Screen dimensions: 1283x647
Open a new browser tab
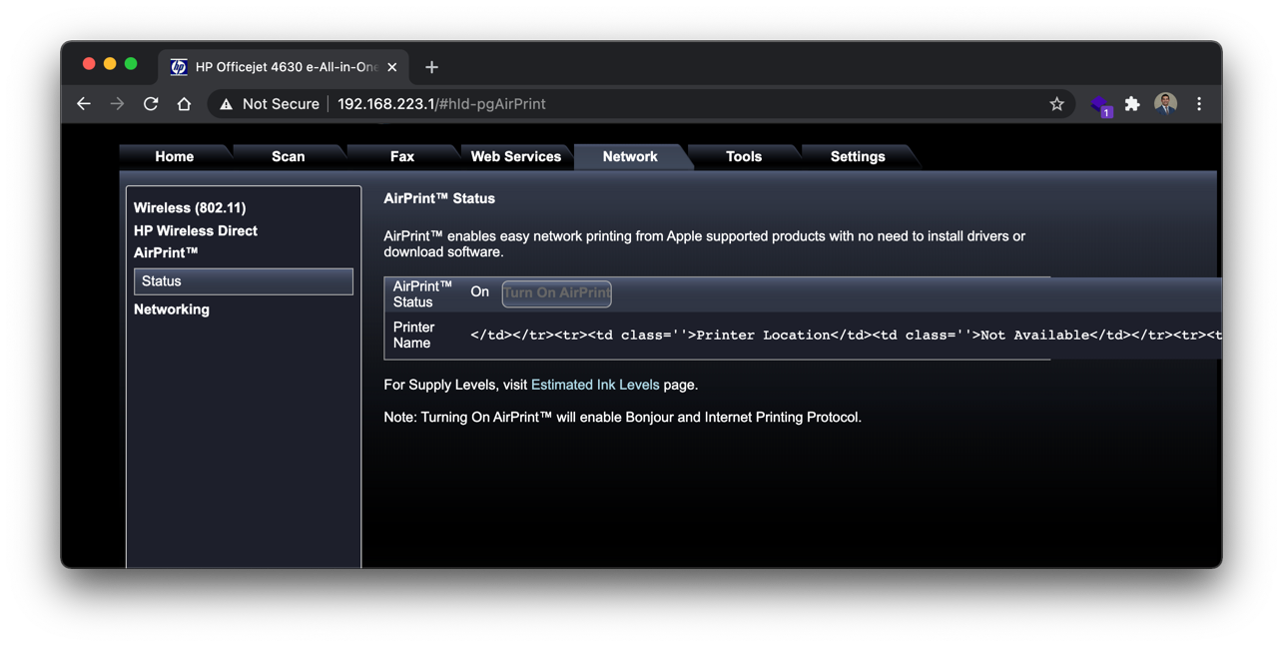click(x=432, y=67)
